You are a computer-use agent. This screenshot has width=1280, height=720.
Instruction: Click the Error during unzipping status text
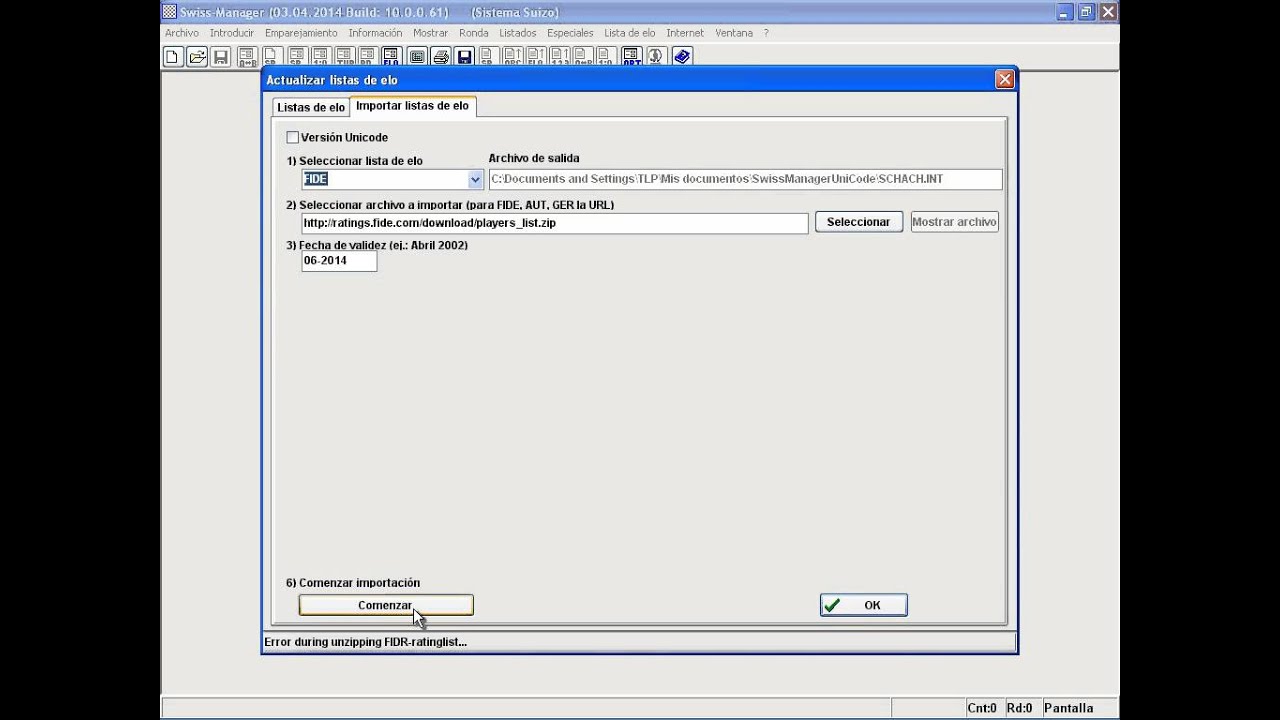click(365, 642)
